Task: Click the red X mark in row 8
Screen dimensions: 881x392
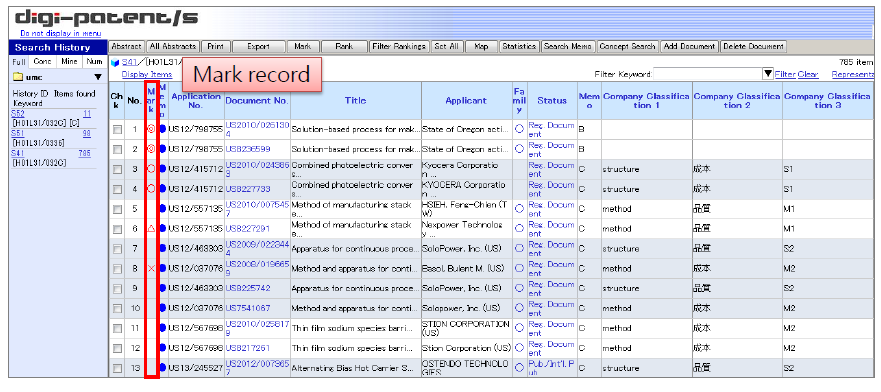Action: (x=151, y=268)
